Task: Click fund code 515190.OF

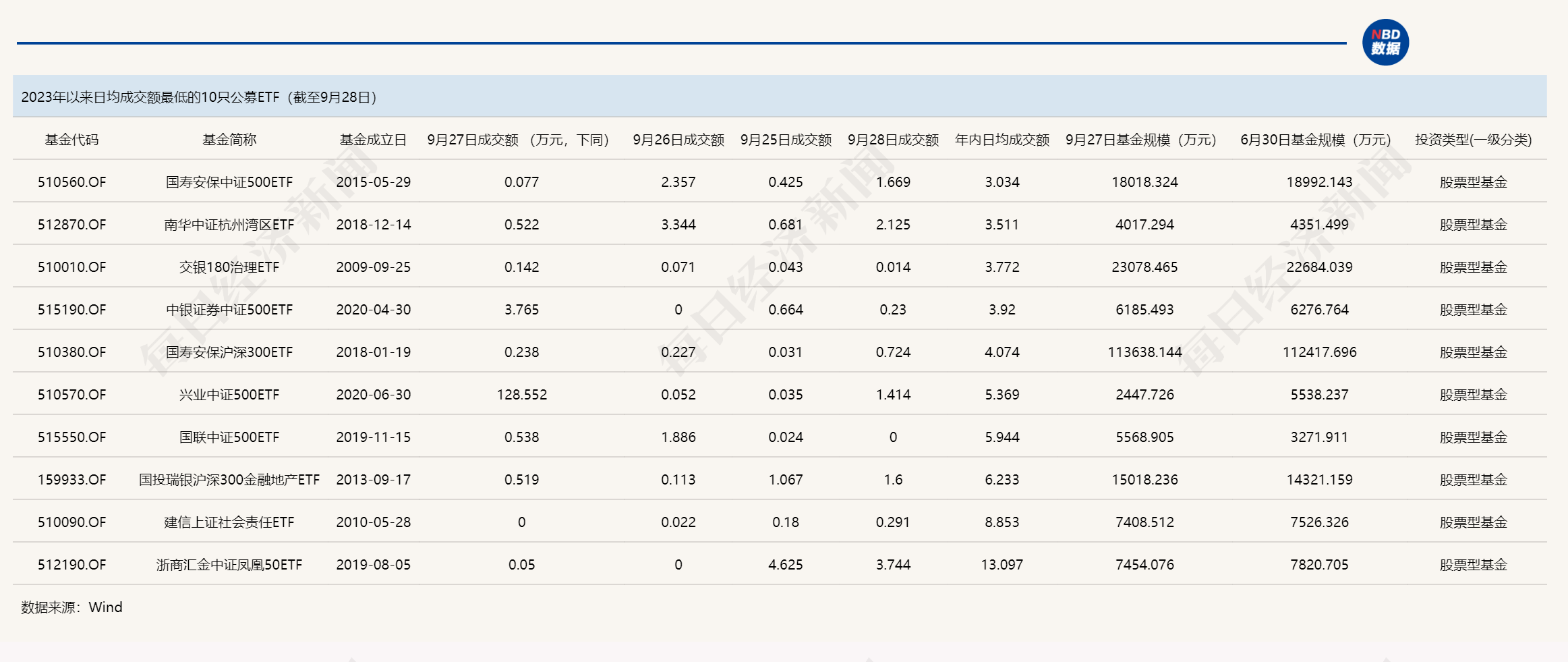Action: click(x=71, y=310)
